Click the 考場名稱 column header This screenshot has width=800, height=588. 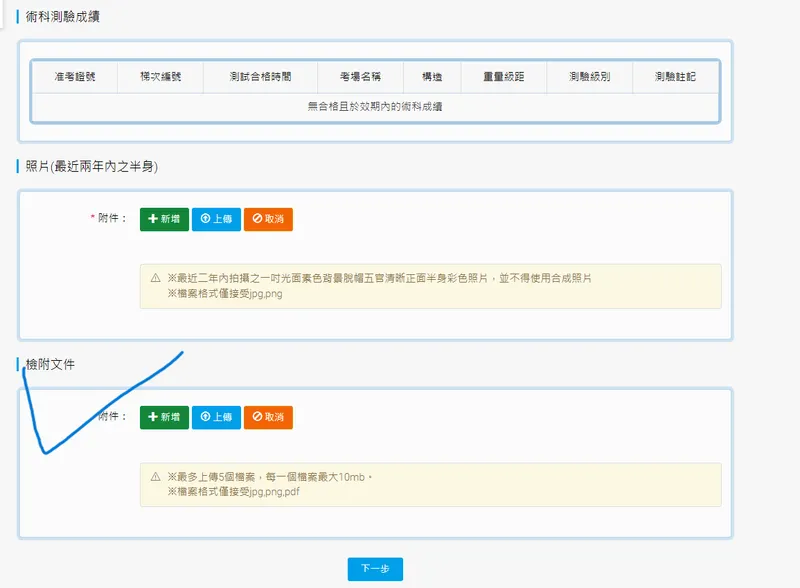point(360,77)
